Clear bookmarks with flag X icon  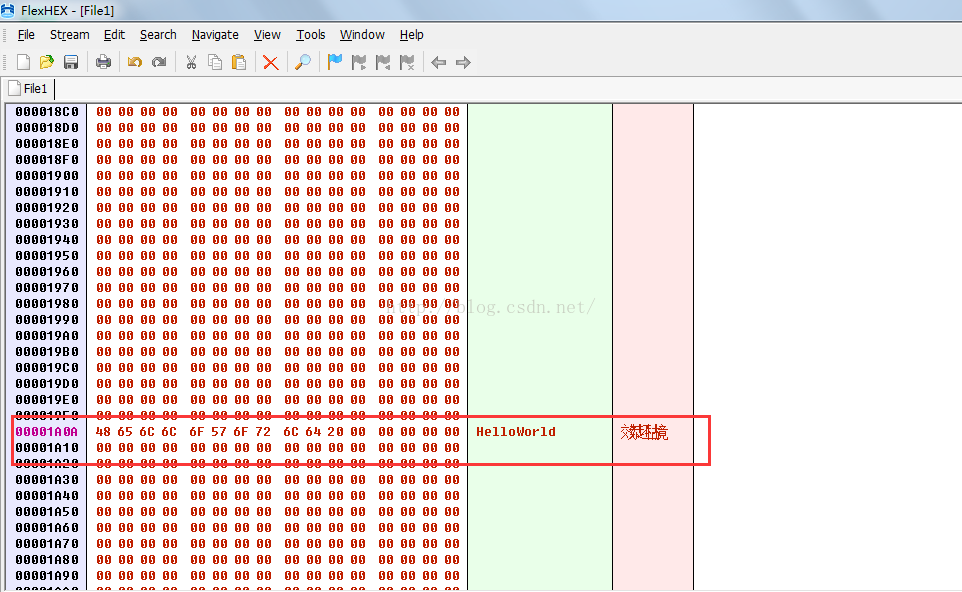pyautogui.click(x=407, y=62)
